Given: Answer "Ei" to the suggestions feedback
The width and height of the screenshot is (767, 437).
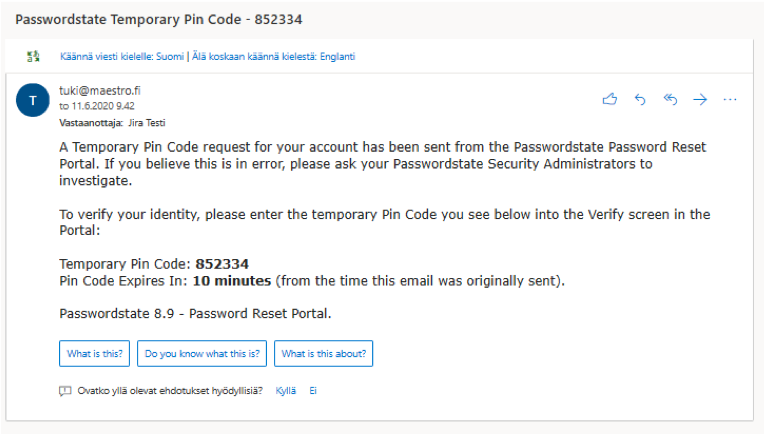Looking at the screenshot, I should (313, 391).
